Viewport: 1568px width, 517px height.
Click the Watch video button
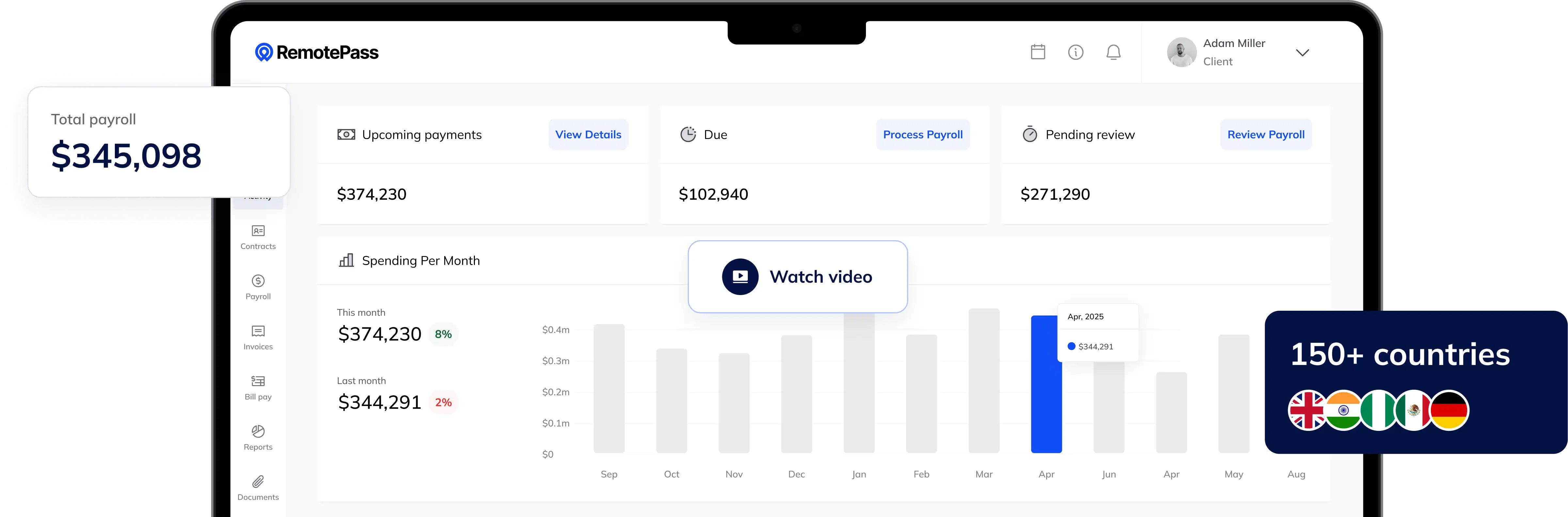point(797,277)
